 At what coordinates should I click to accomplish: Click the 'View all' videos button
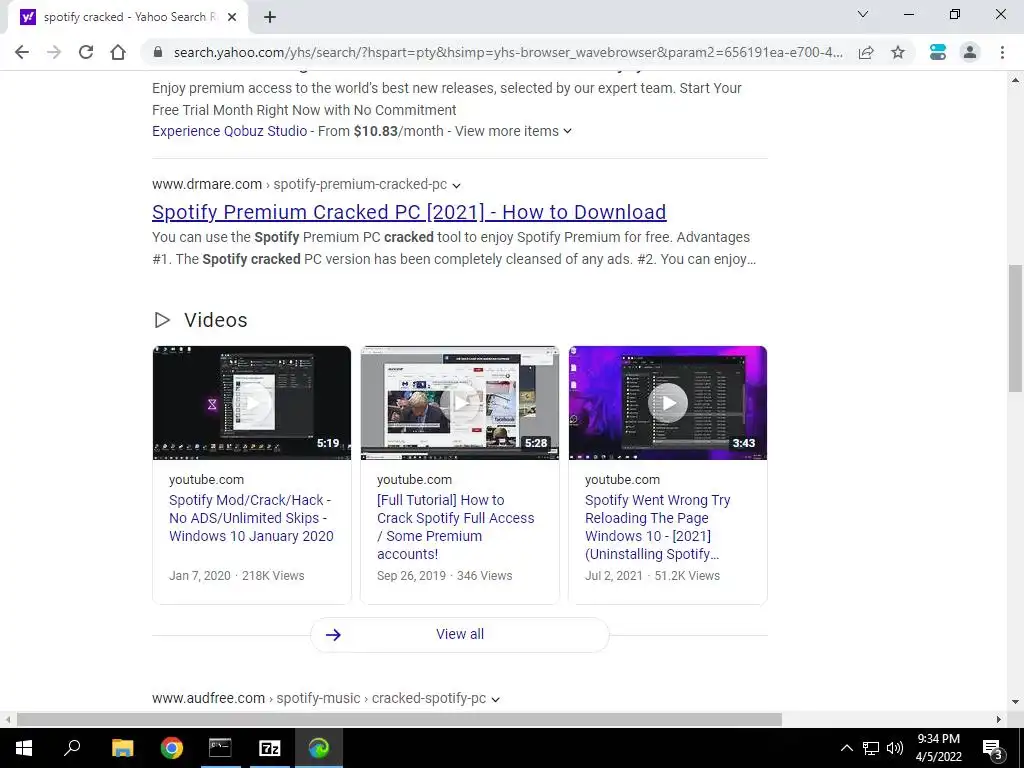tap(460, 634)
